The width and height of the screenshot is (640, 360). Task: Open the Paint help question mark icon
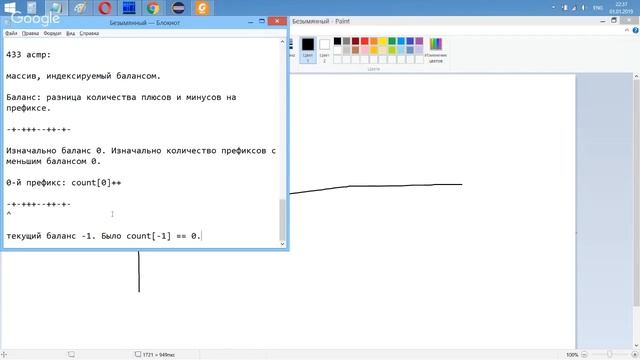tap(635, 31)
